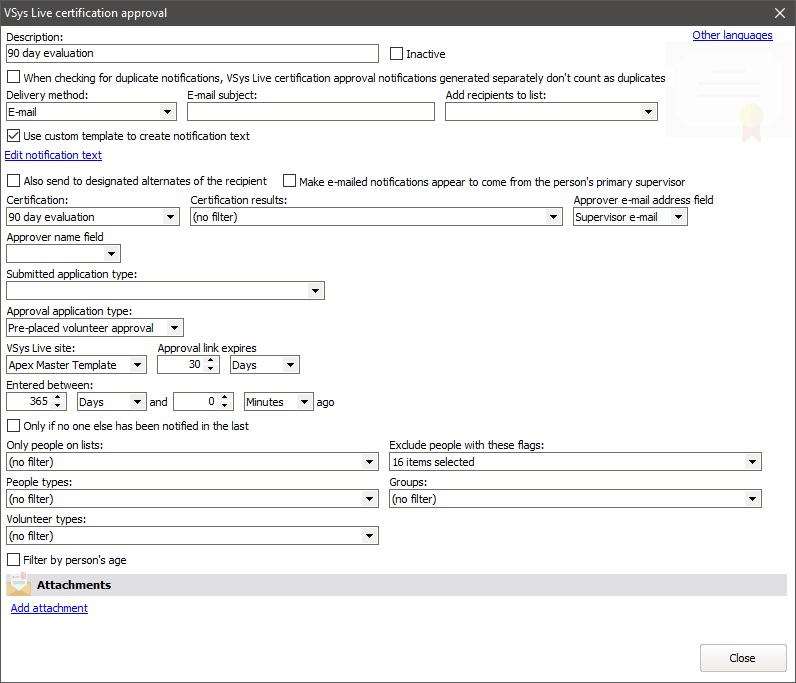Click the Add attachment link
Image resolution: width=796 pixels, height=683 pixels.
[49, 608]
